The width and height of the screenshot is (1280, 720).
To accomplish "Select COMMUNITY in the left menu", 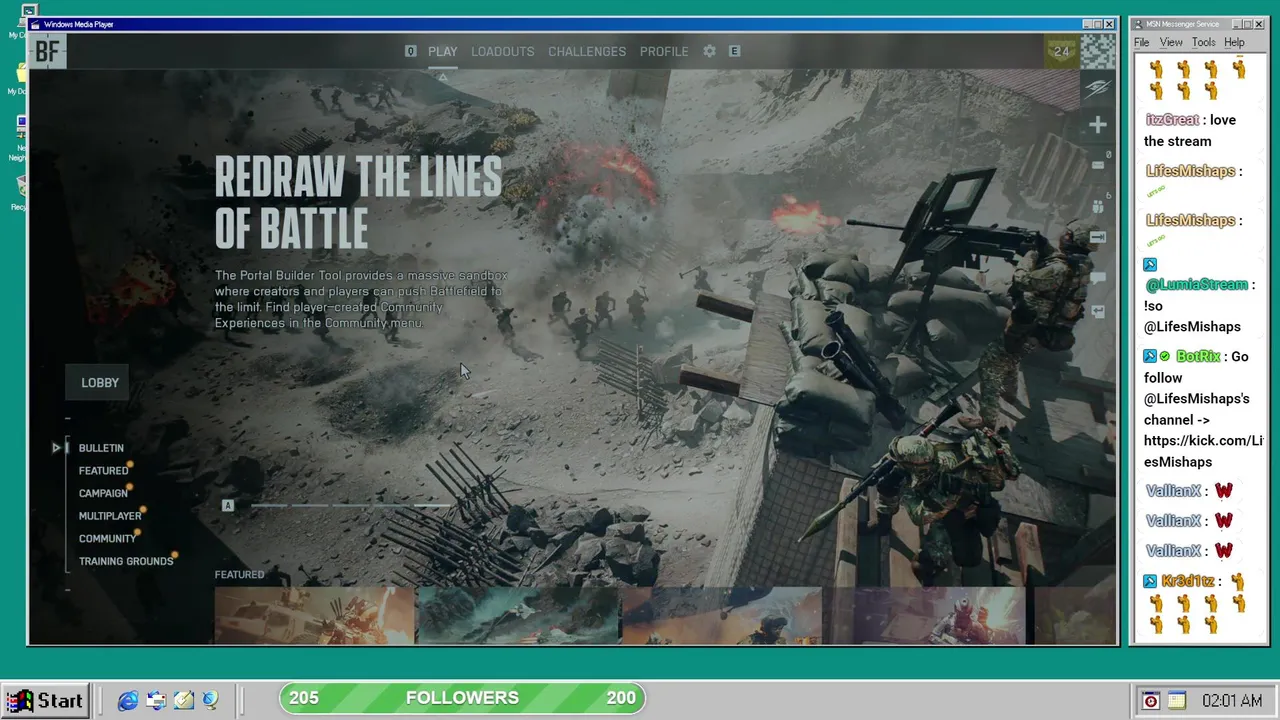I will pyautogui.click(x=107, y=539).
